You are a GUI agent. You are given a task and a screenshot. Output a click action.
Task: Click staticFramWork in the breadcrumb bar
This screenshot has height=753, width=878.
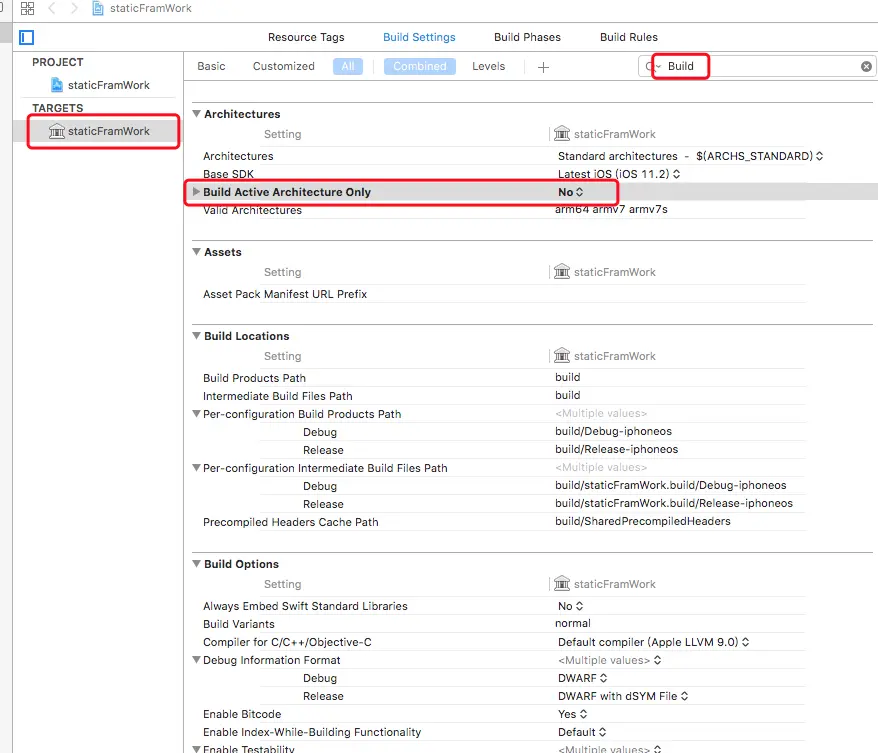coord(151,8)
